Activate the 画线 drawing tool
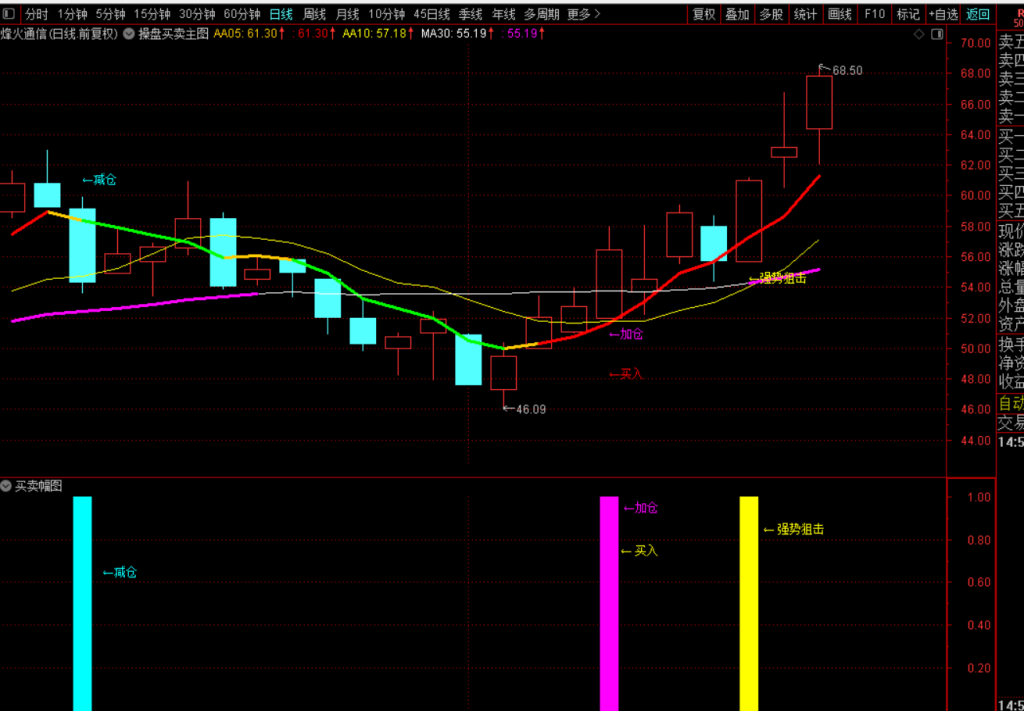Screen dimensions: 1024x711 point(840,14)
